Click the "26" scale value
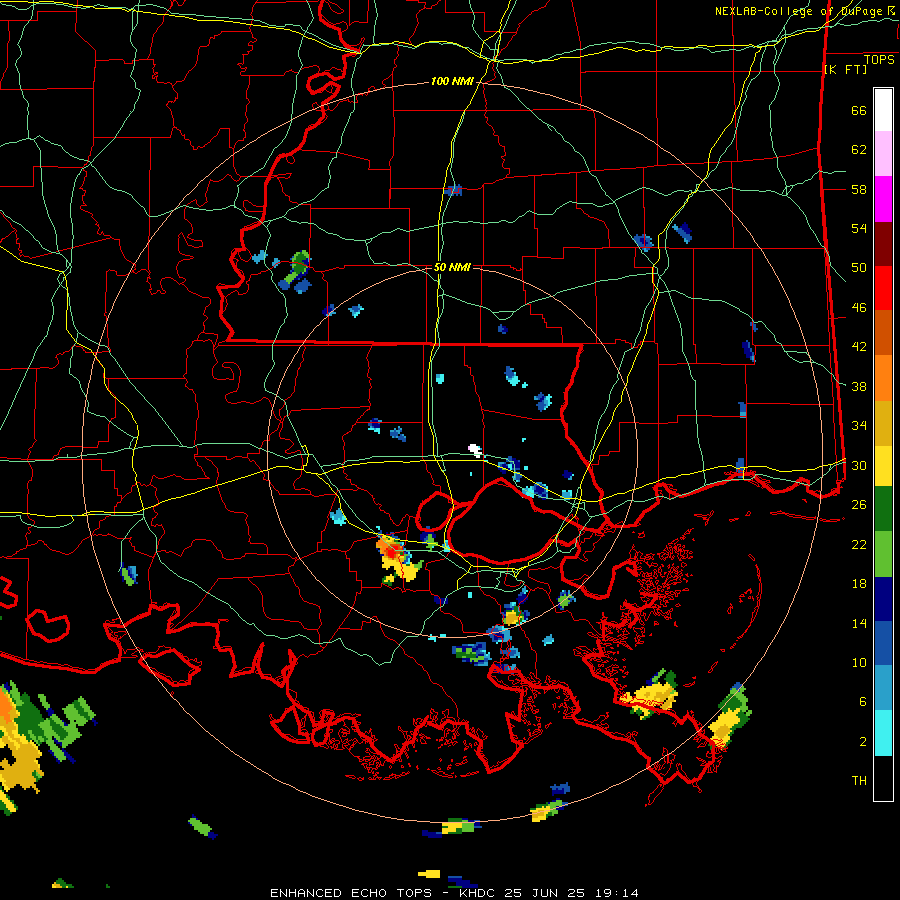Screen dimensions: 900x900 tap(859, 505)
